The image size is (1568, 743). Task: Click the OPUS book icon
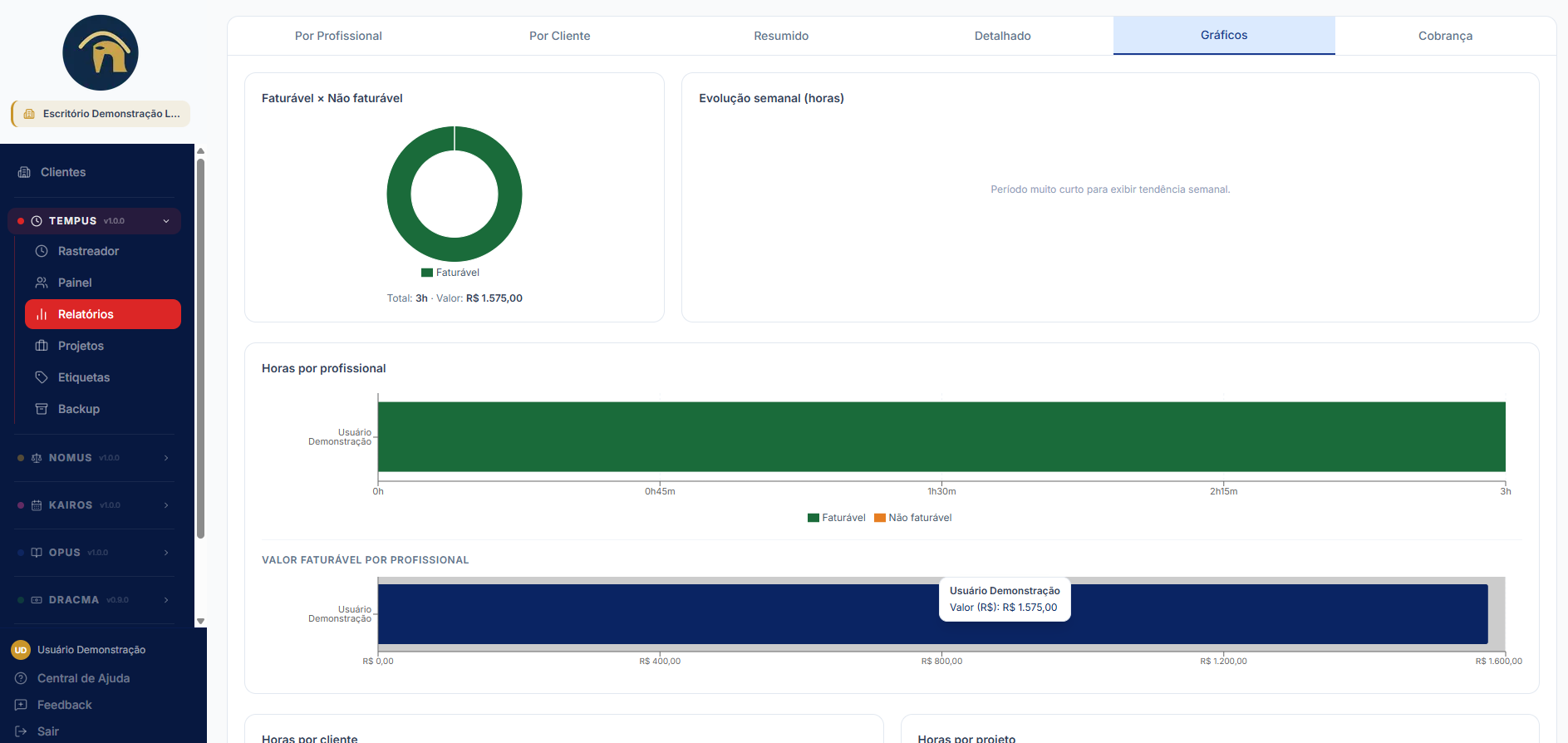tap(37, 553)
